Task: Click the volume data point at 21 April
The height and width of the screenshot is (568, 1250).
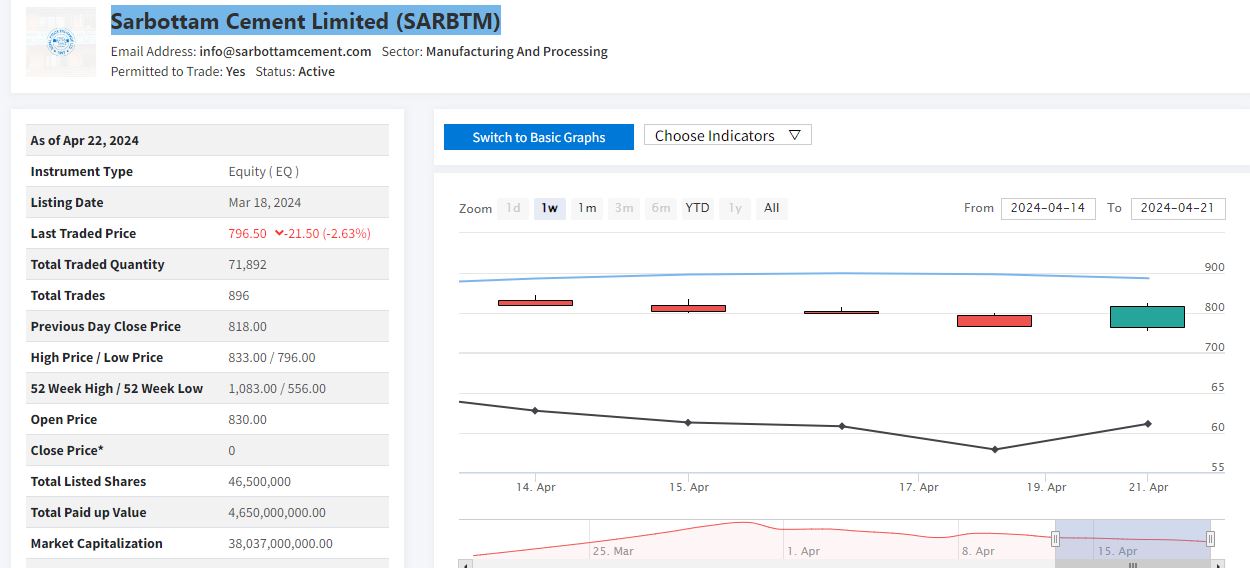Action: 1147,424
